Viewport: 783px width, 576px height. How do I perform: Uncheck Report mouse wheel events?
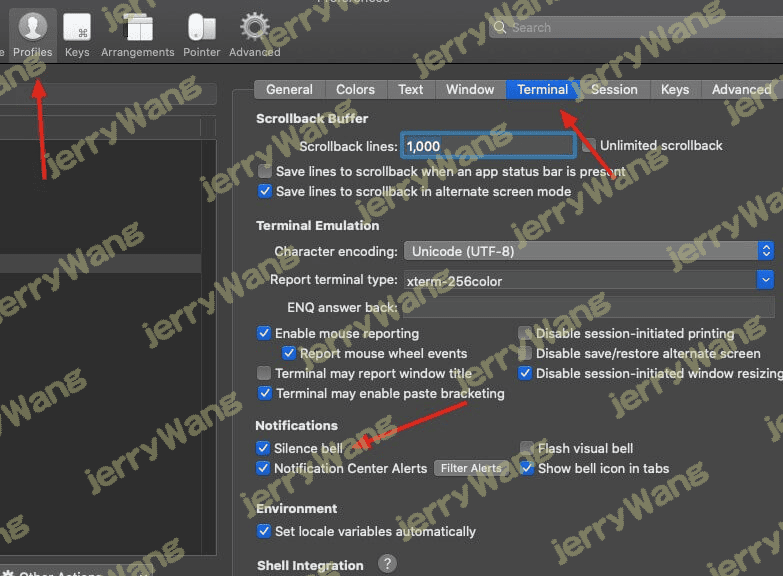289,354
